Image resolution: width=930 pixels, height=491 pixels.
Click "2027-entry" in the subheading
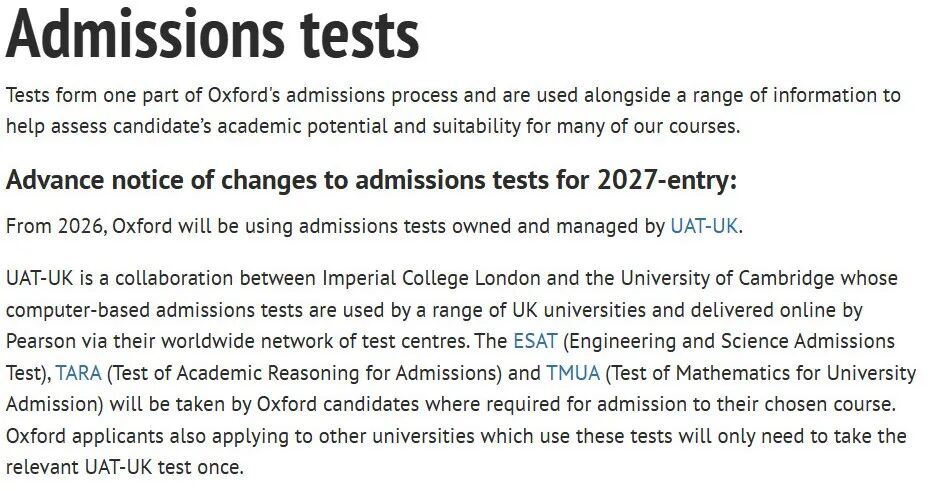[x=665, y=182]
